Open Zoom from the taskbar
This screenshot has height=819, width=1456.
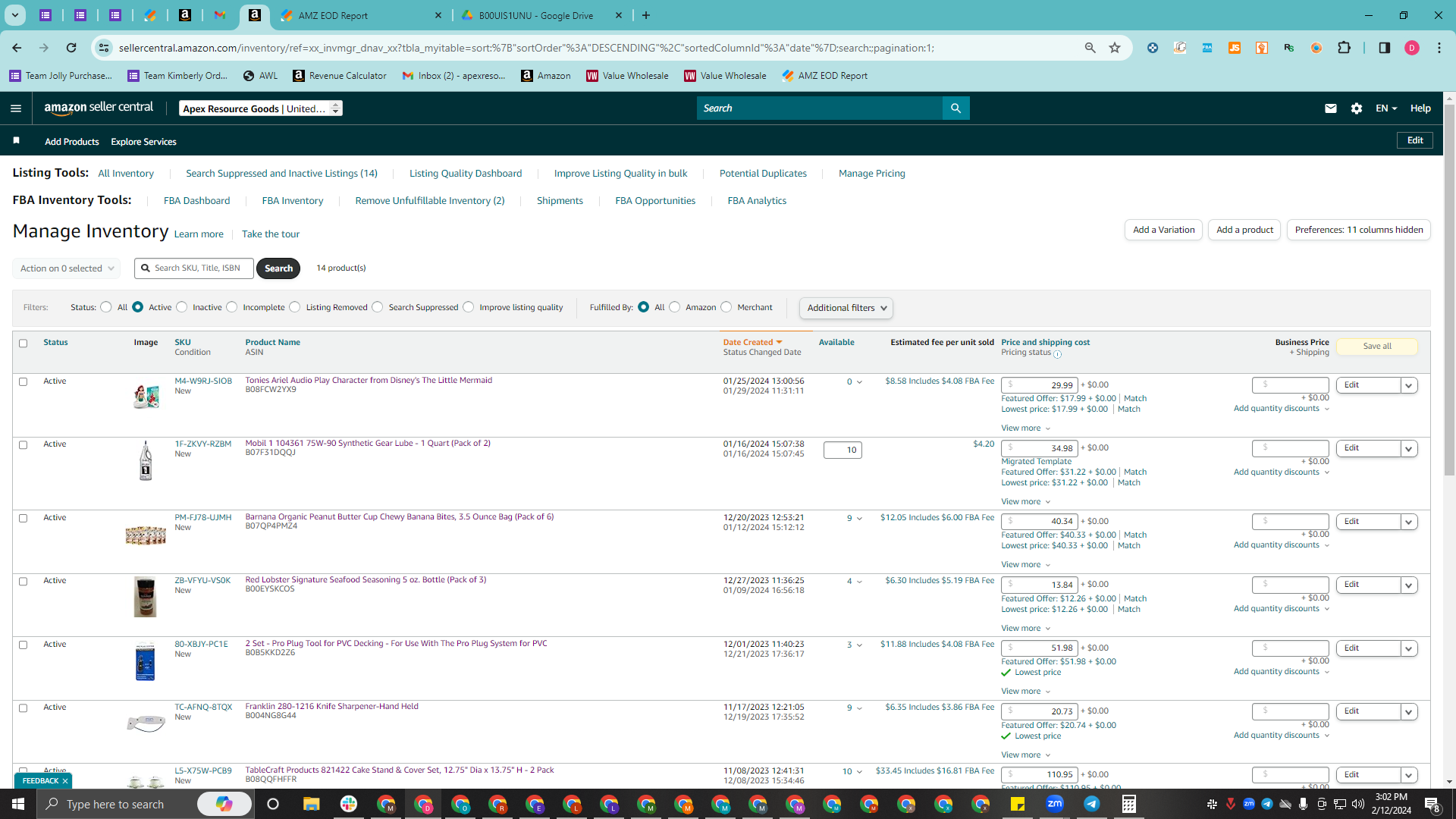[1055, 804]
